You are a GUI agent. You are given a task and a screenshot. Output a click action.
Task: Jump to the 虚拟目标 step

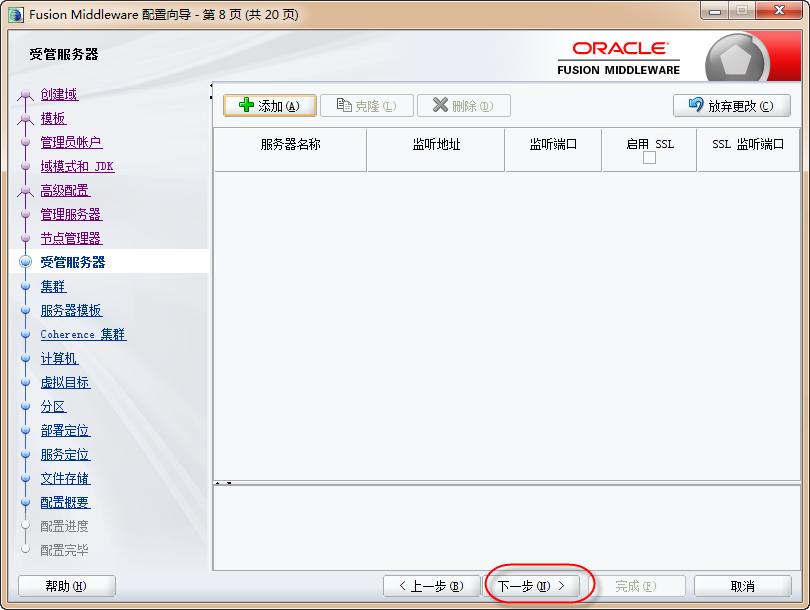tap(65, 382)
